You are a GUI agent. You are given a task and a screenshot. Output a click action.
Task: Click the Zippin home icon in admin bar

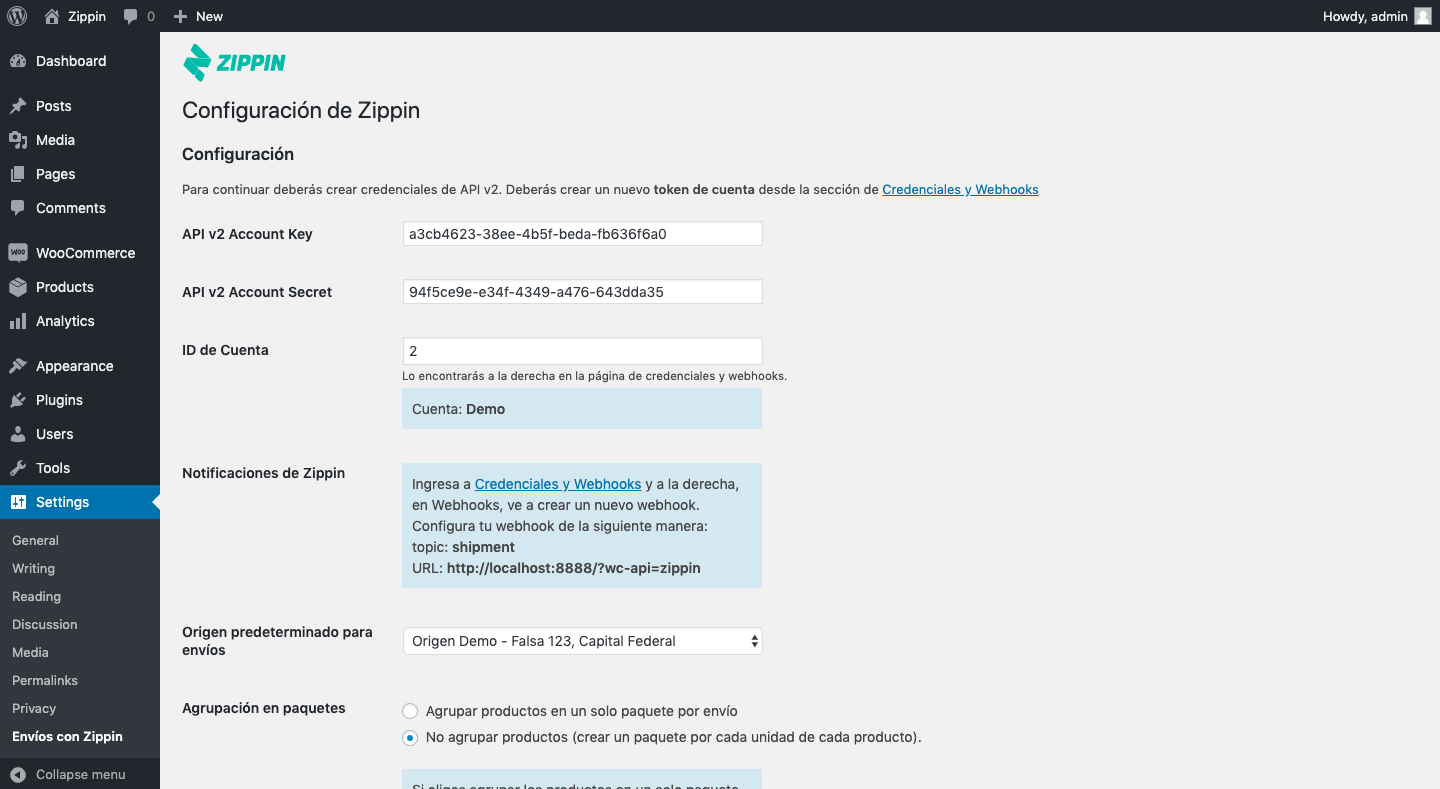click(x=52, y=16)
